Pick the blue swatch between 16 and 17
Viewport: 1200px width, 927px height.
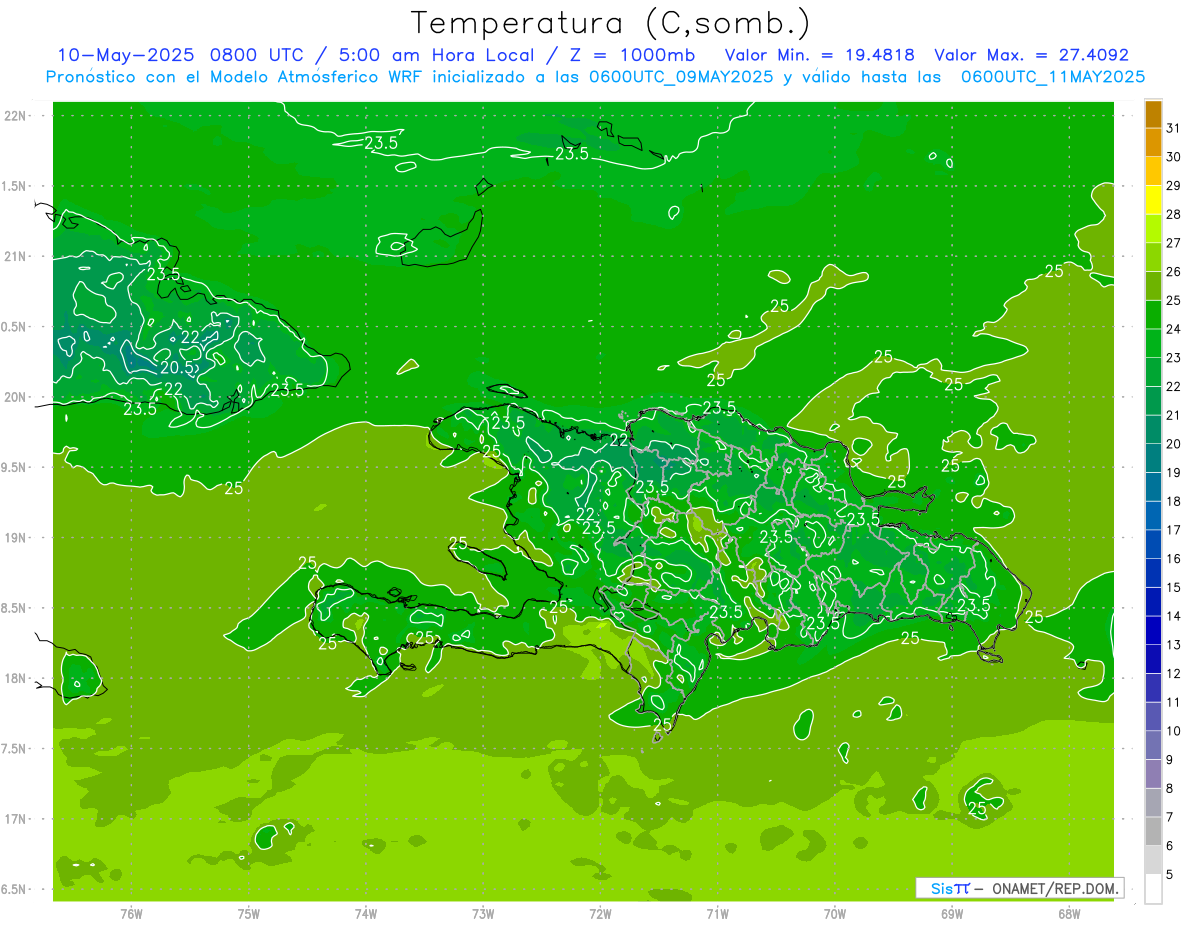tap(1154, 544)
